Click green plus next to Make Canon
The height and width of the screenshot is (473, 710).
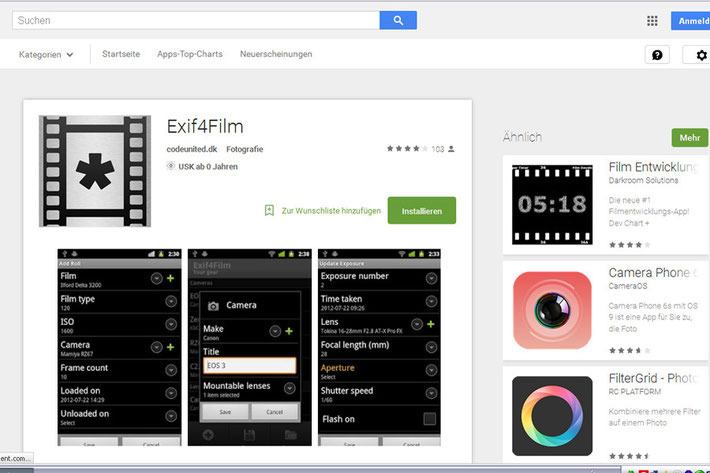289,331
